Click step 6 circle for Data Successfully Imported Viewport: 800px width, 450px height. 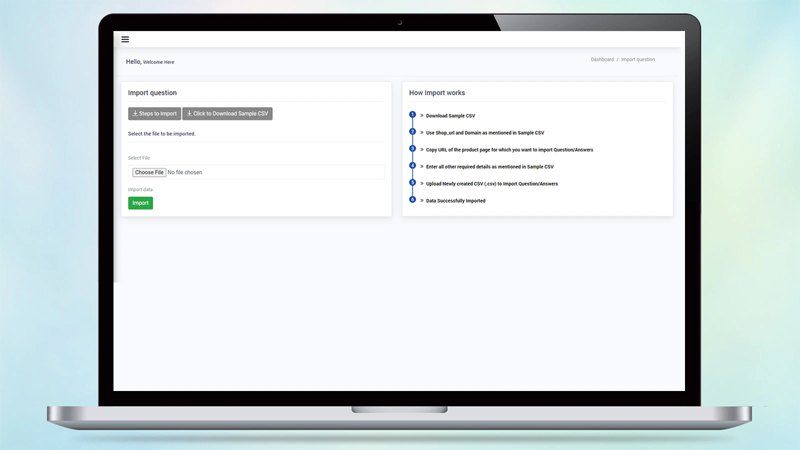412,199
